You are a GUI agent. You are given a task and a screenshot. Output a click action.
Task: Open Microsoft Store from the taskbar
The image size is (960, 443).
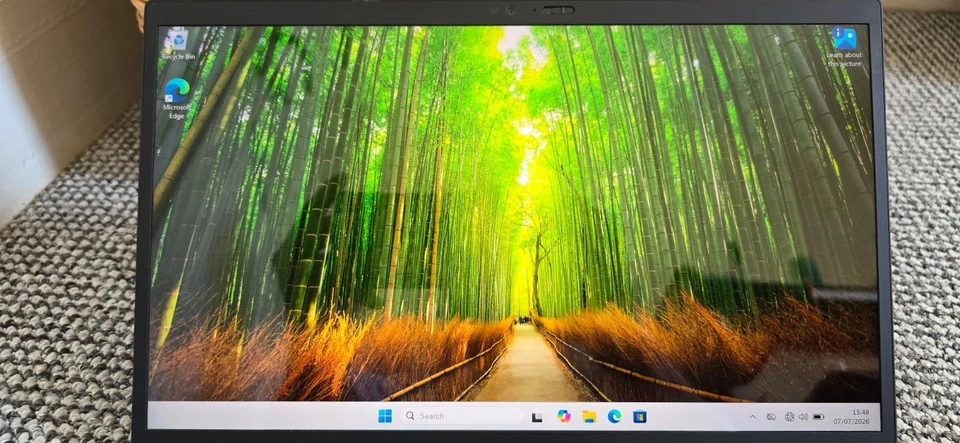tap(640, 417)
